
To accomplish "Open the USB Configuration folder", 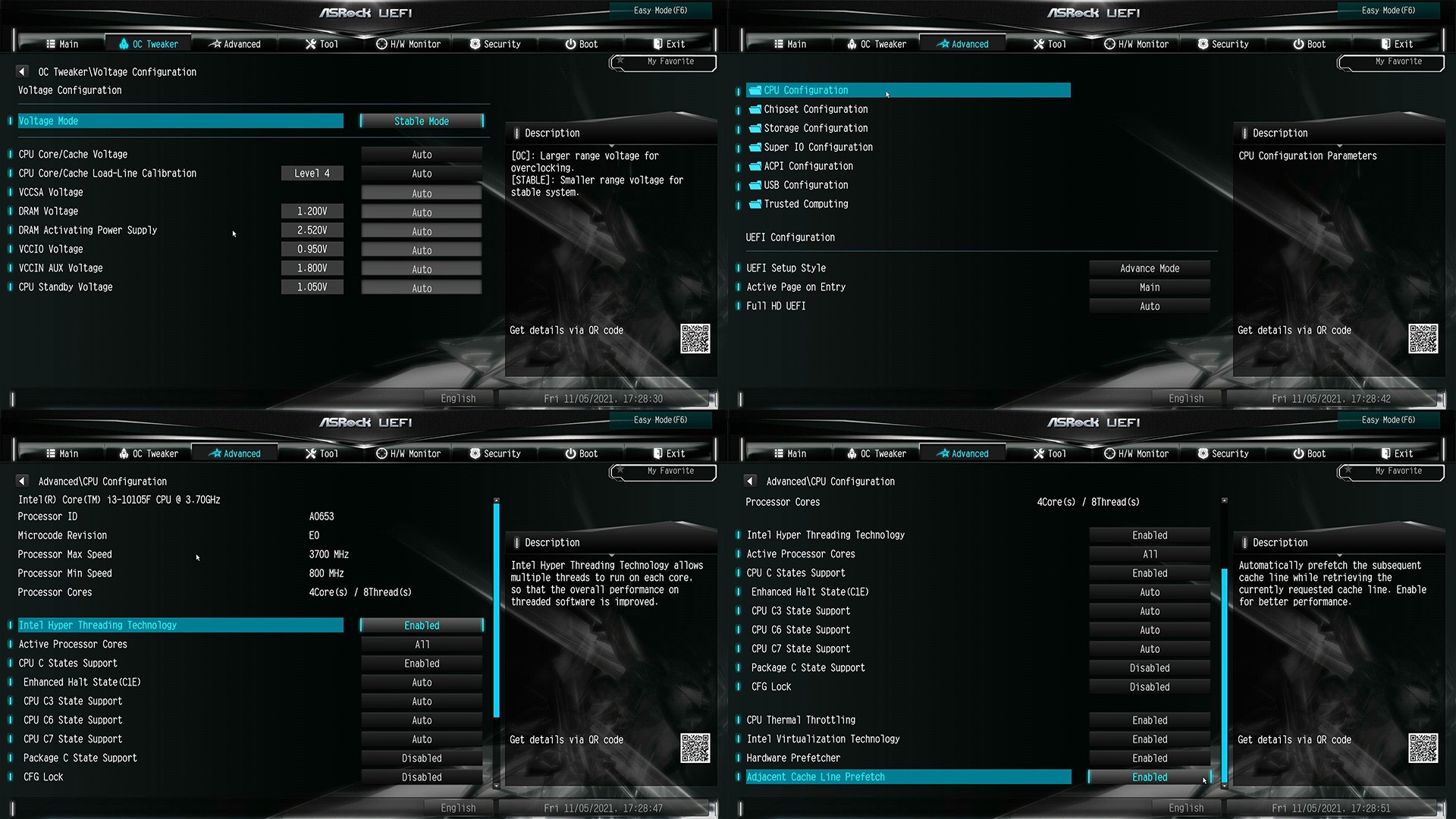I will tap(805, 185).
